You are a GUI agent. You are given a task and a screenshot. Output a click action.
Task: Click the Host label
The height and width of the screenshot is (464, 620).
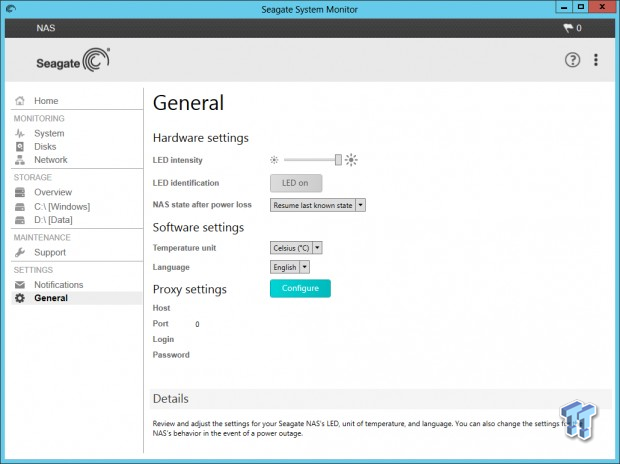point(161,308)
